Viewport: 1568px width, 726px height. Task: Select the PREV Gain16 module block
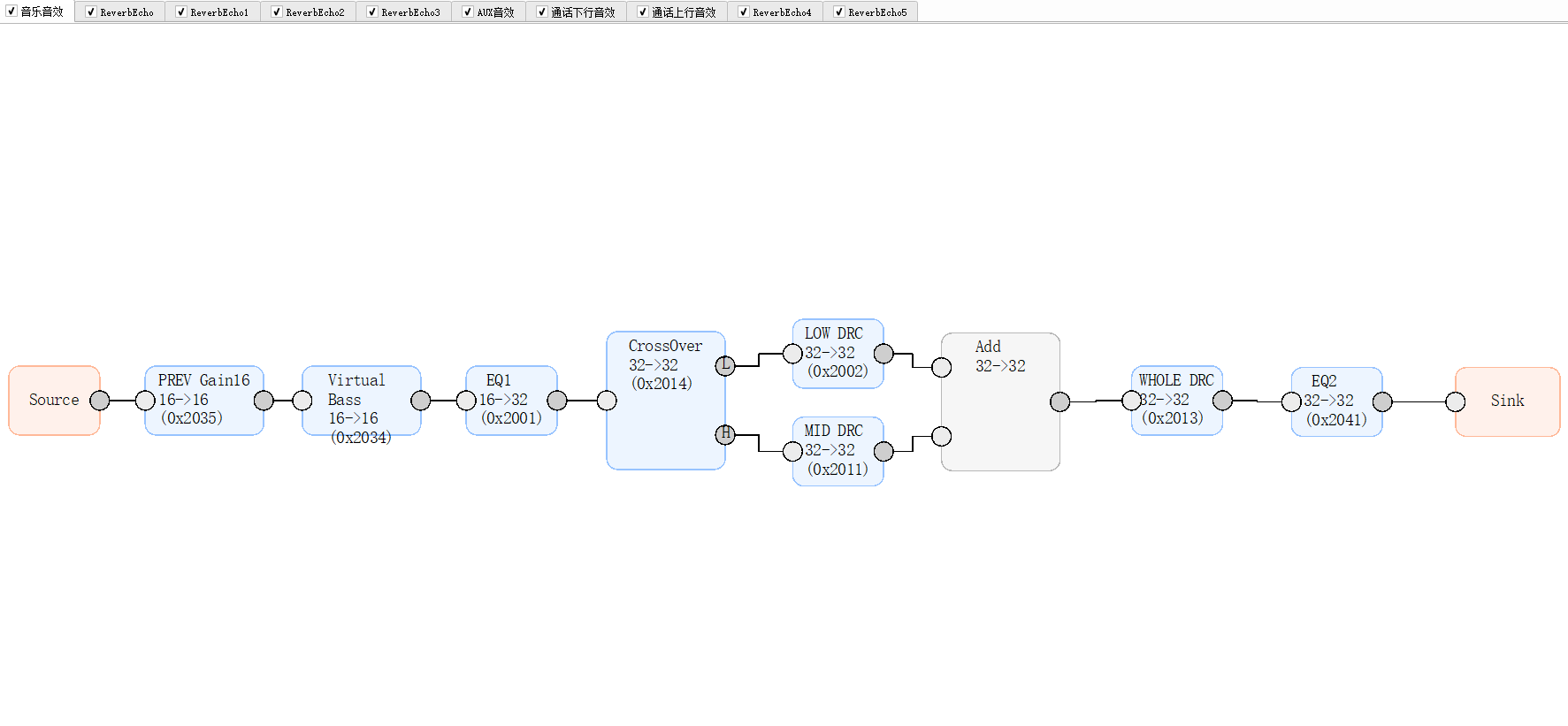pos(204,401)
